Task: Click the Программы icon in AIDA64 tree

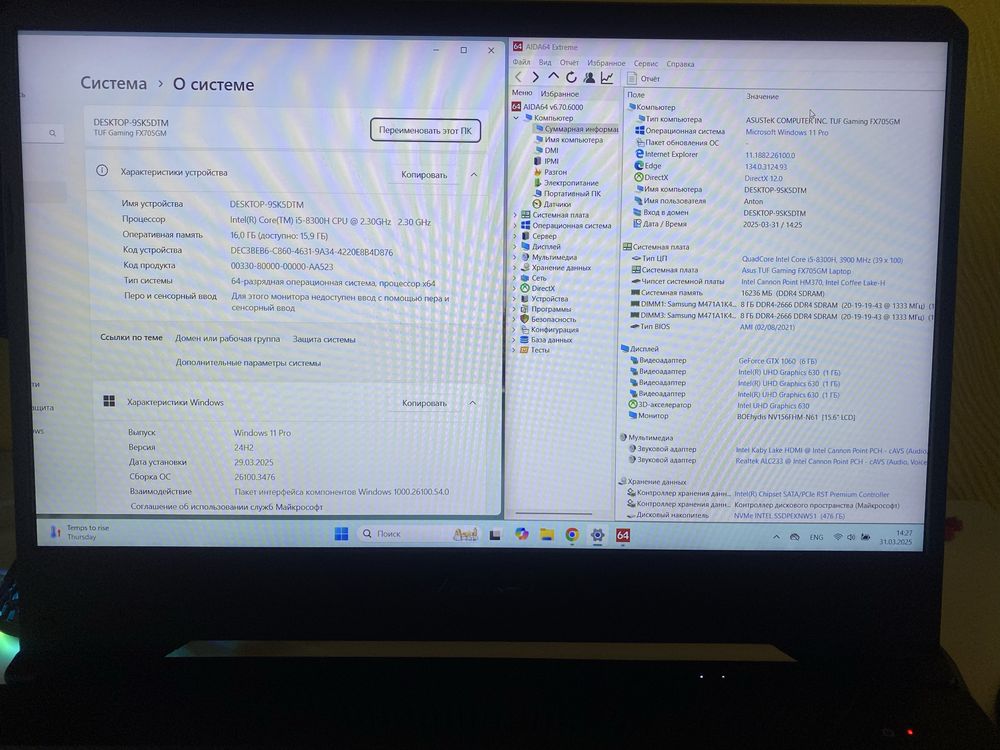Action: (x=525, y=309)
